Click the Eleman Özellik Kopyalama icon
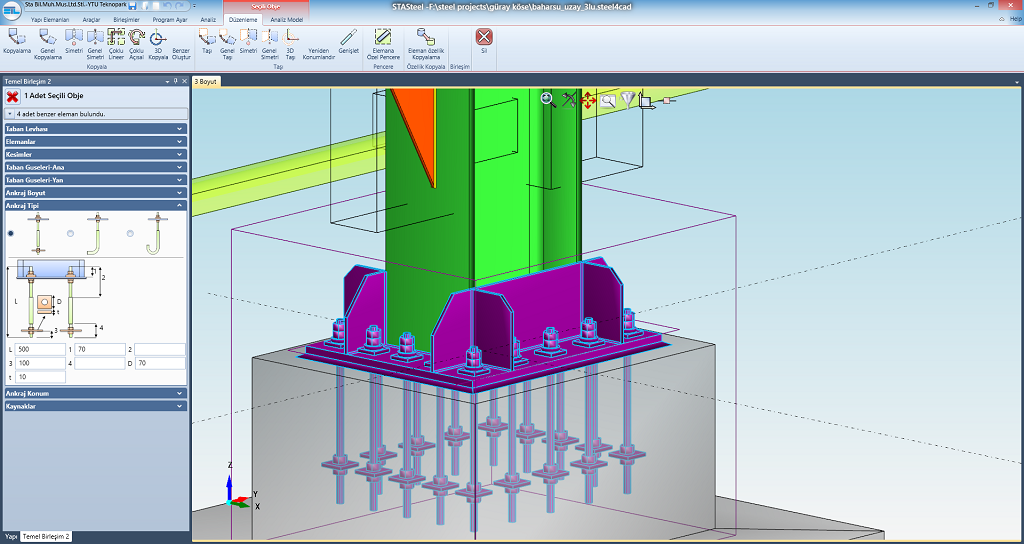Viewport: 1024px width, 544px height. (427, 38)
